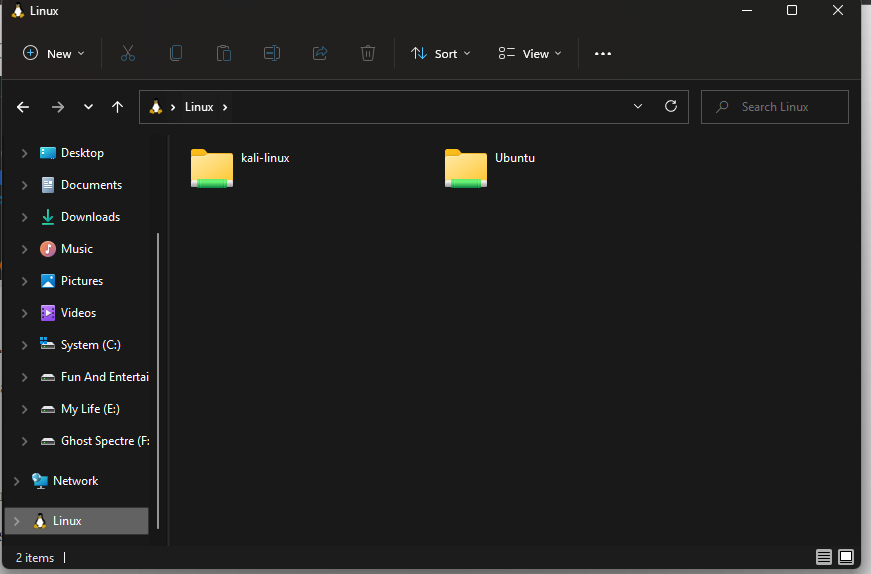This screenshot has width=871, height=574.
Task: Click the Paste clipboard icon
Action: coord(224,53)
